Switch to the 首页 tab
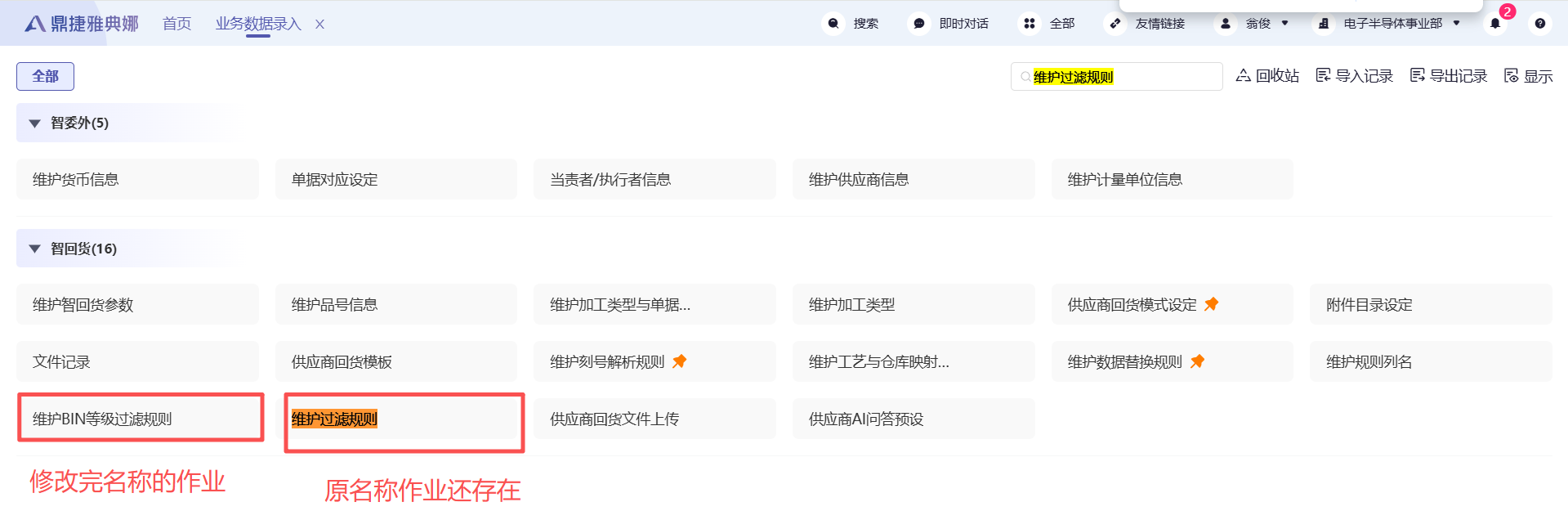The image size is (1568, 511). pyautogui.click(x=176, y=24)
